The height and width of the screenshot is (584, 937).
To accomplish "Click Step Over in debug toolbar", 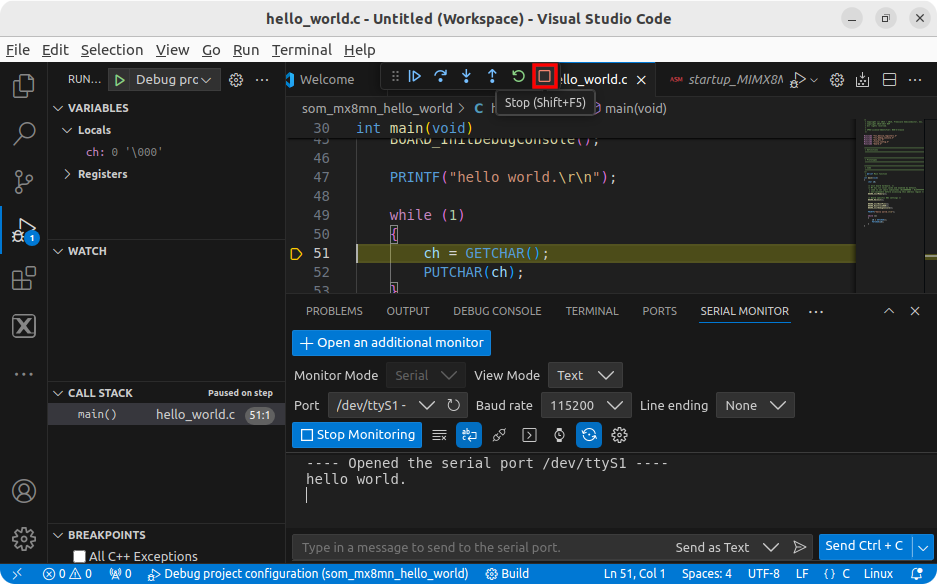I will [x=440, y=76].
